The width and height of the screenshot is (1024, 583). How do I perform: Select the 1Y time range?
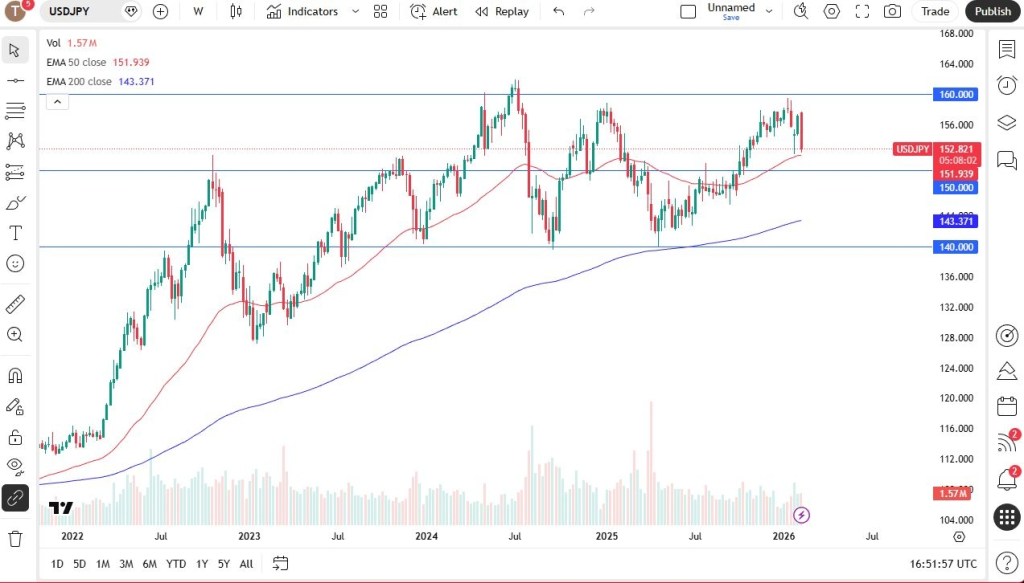tap(202, 564)
